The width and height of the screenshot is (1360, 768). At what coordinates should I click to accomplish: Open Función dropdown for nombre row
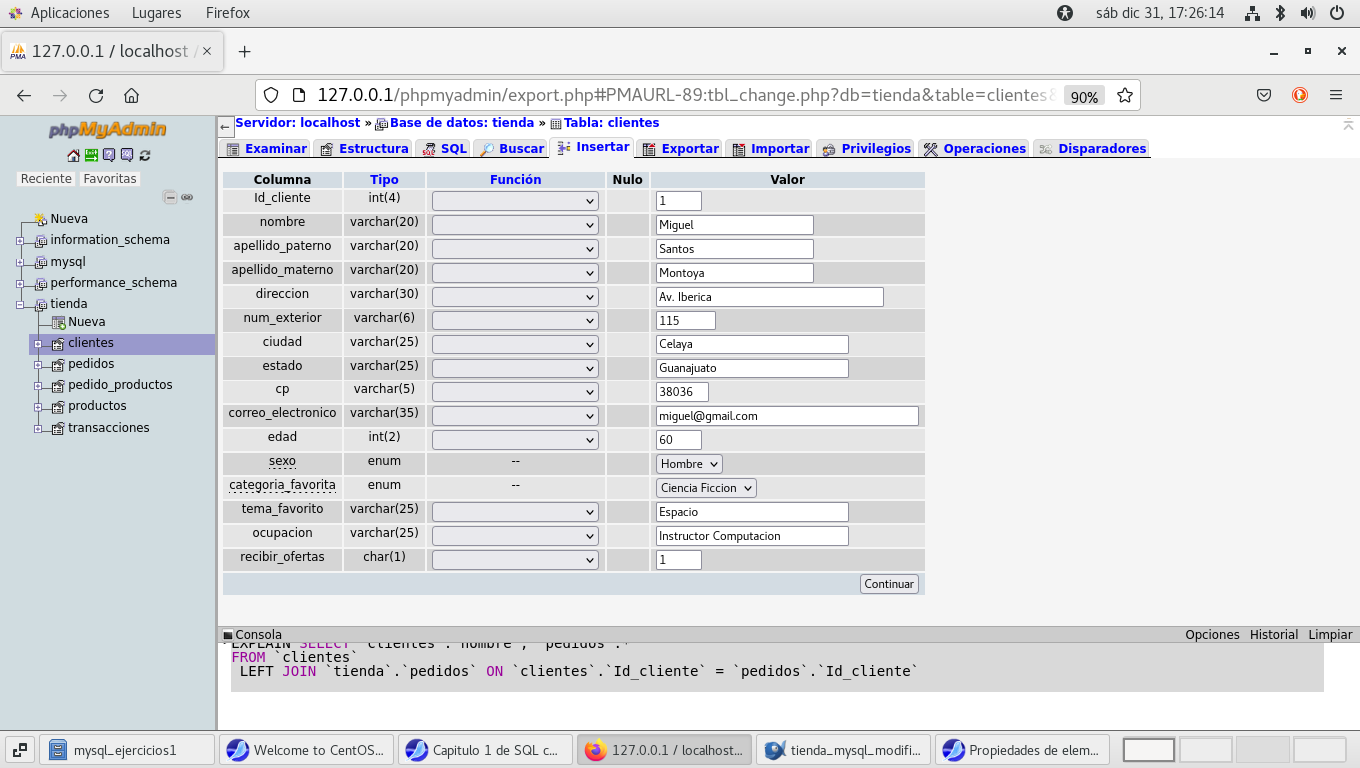(x=515, y=225)
